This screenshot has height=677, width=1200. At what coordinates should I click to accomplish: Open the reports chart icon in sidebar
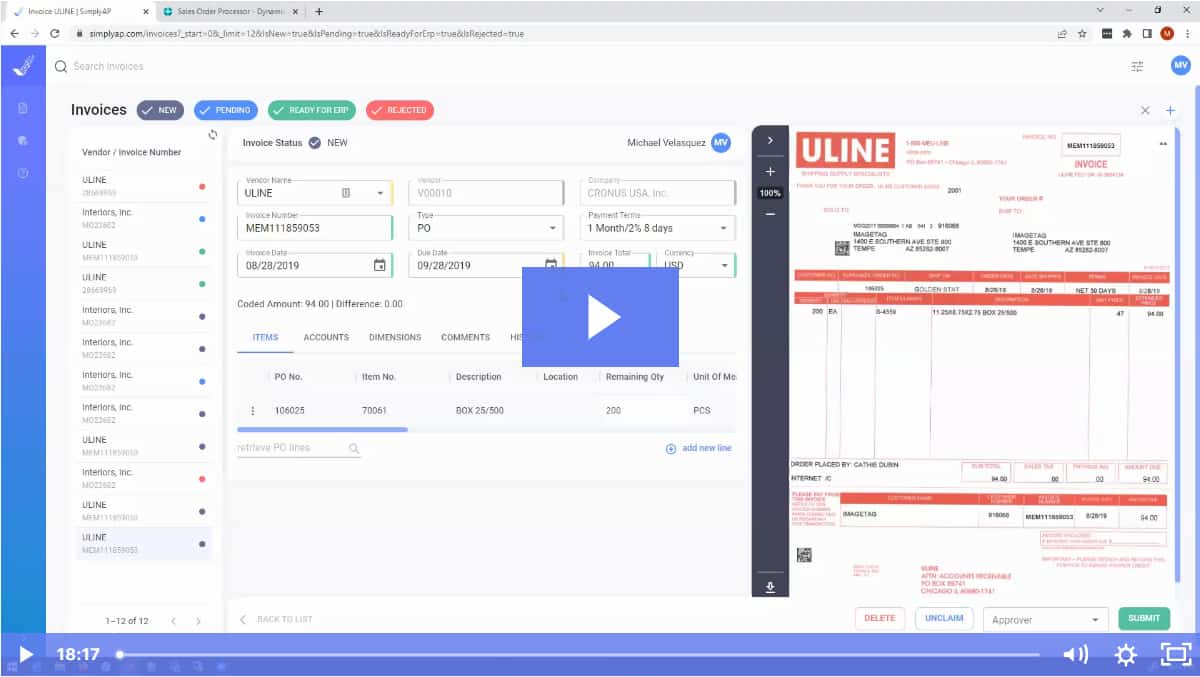point(23,141)
